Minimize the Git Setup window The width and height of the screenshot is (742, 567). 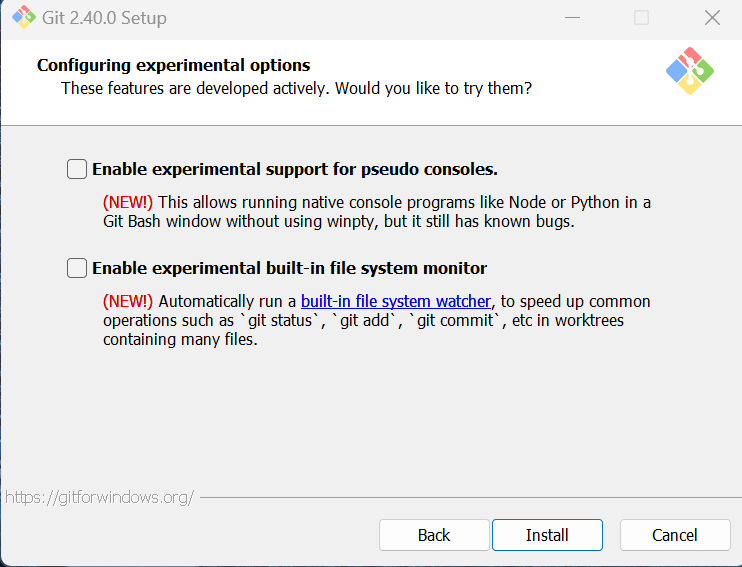pyautogui.click(x=572, y=18)
